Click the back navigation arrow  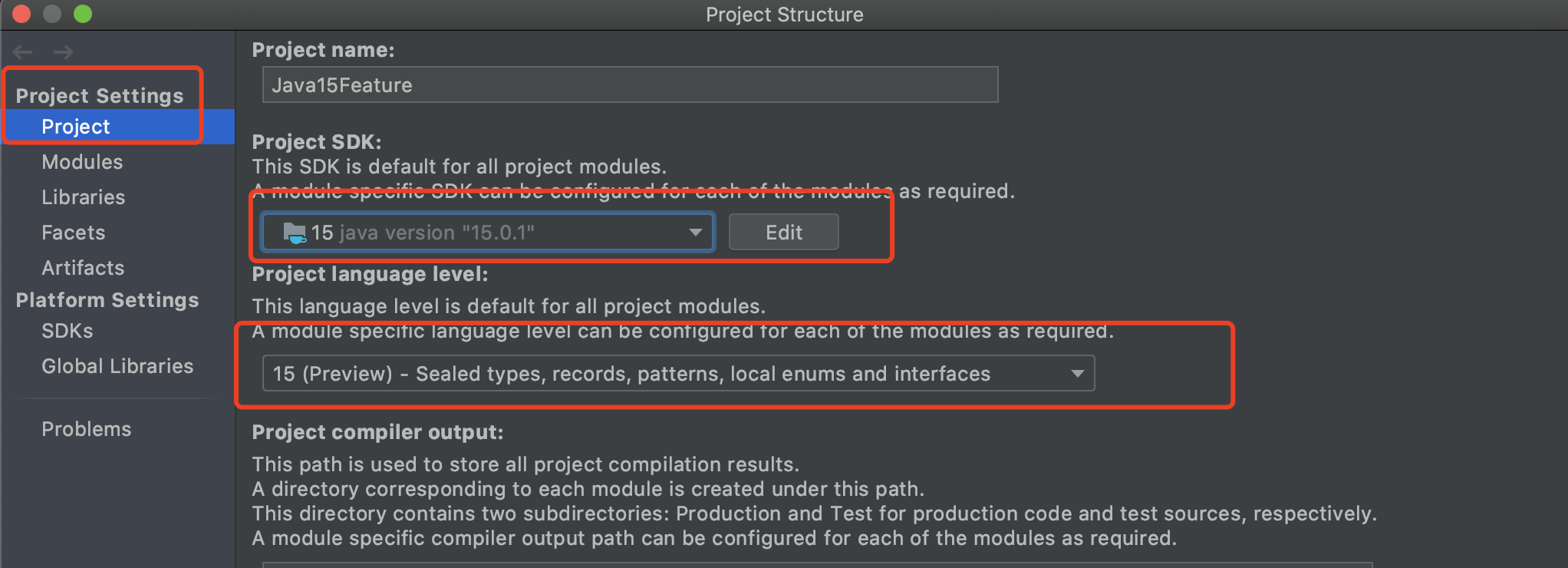pos(23,52)
